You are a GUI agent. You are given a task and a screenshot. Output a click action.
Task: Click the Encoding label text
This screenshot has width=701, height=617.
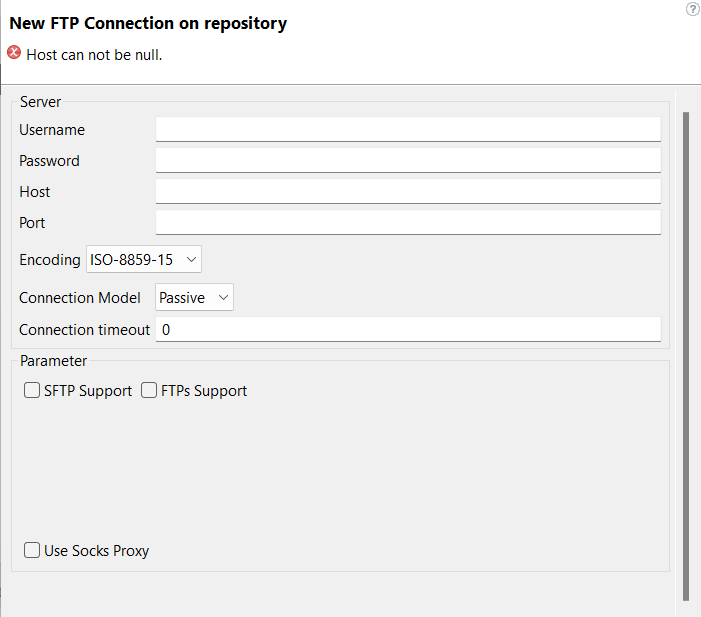pos(49,260)
